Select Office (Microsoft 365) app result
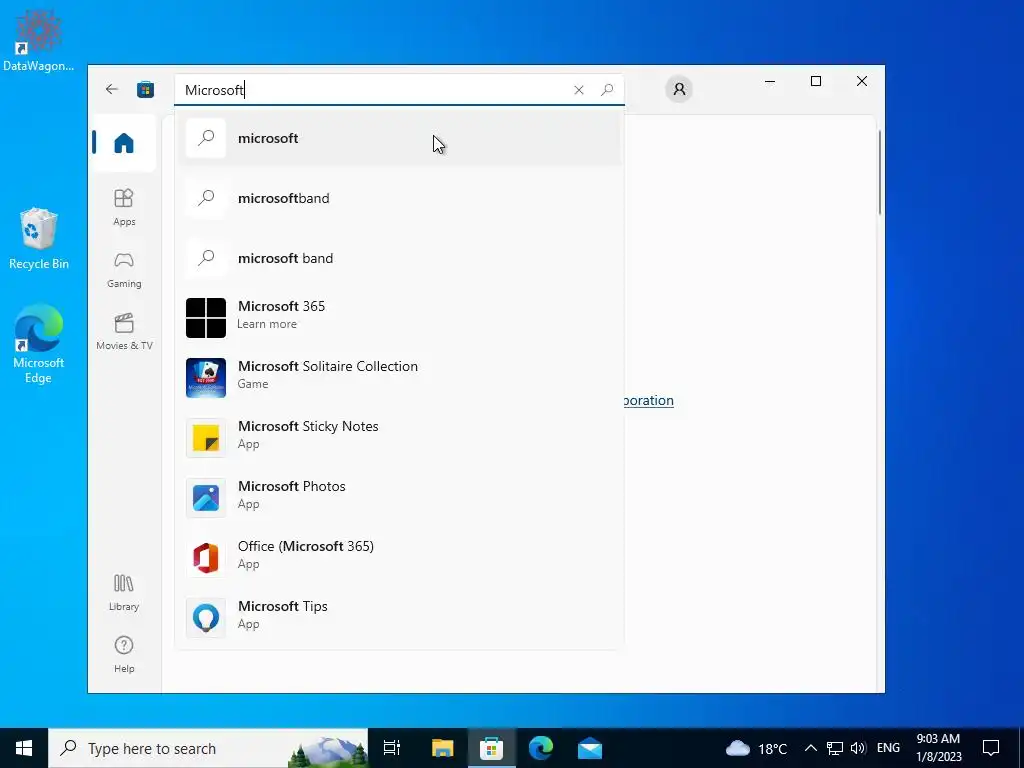Image resolution: width=1024 pixels, height=768 pixels. tap(400, 558)
